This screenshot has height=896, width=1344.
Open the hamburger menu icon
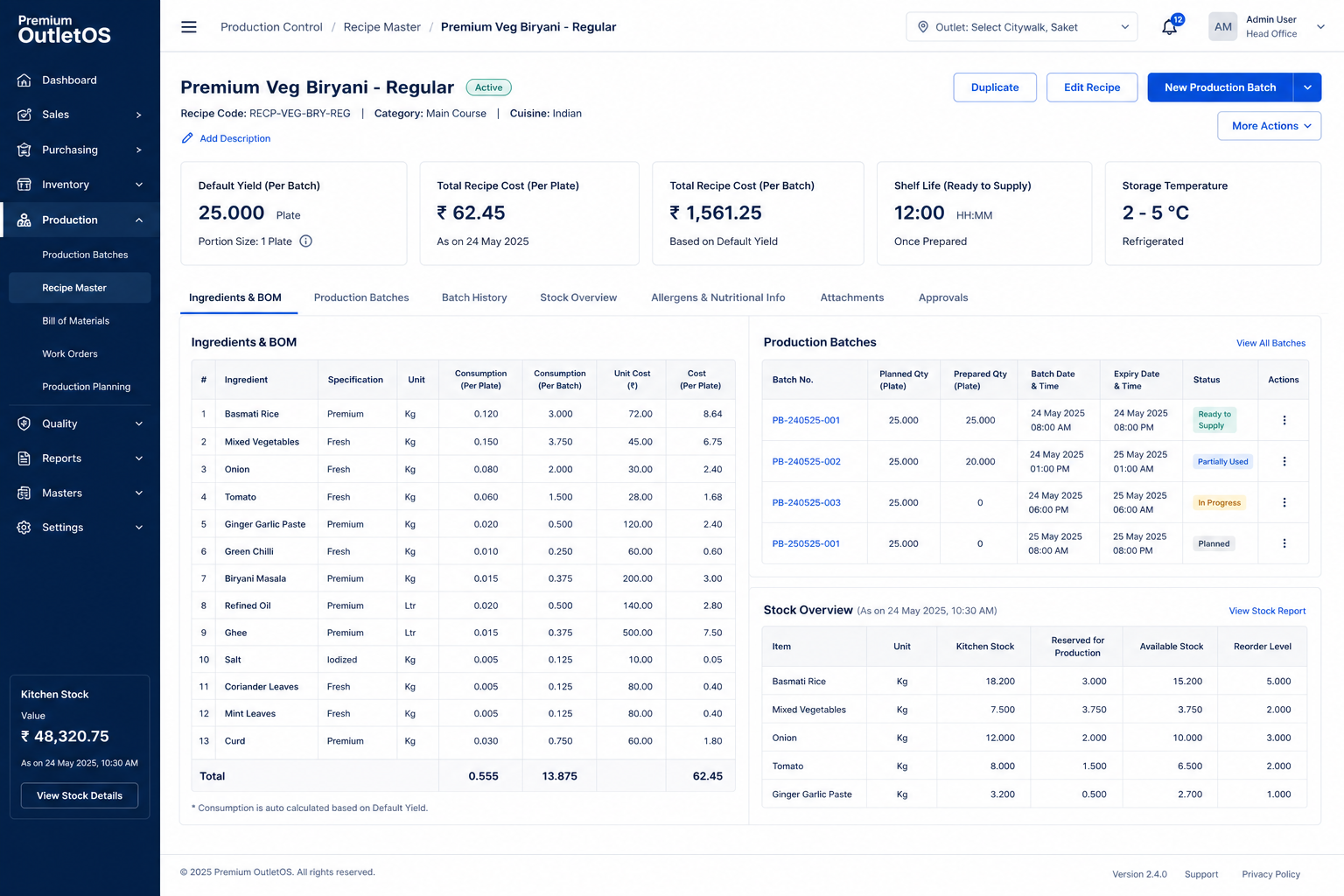click(x=189, y=27)
